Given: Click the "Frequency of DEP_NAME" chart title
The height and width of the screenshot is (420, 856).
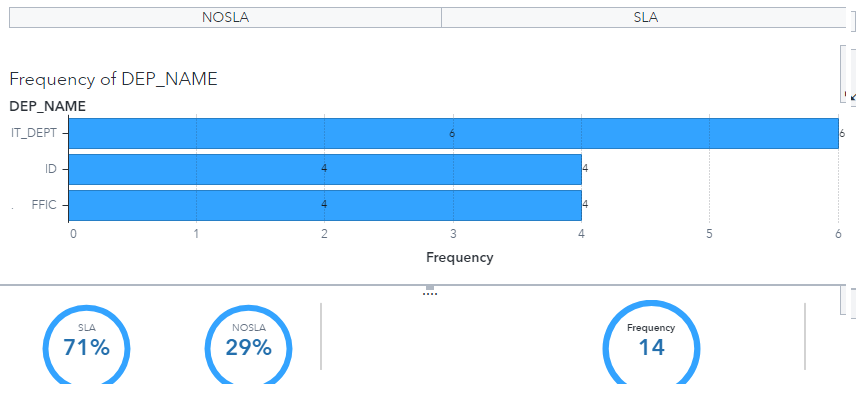Looking at the screenshot, I should click(x=113, y=79).
